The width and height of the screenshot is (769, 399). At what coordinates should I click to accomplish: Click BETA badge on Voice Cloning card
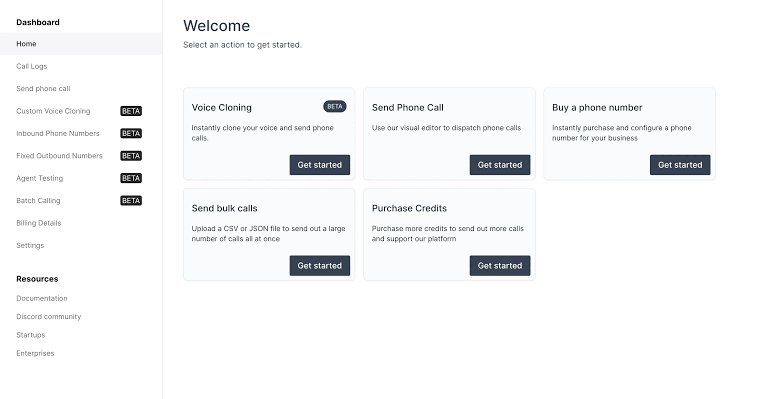click(334, 106)
